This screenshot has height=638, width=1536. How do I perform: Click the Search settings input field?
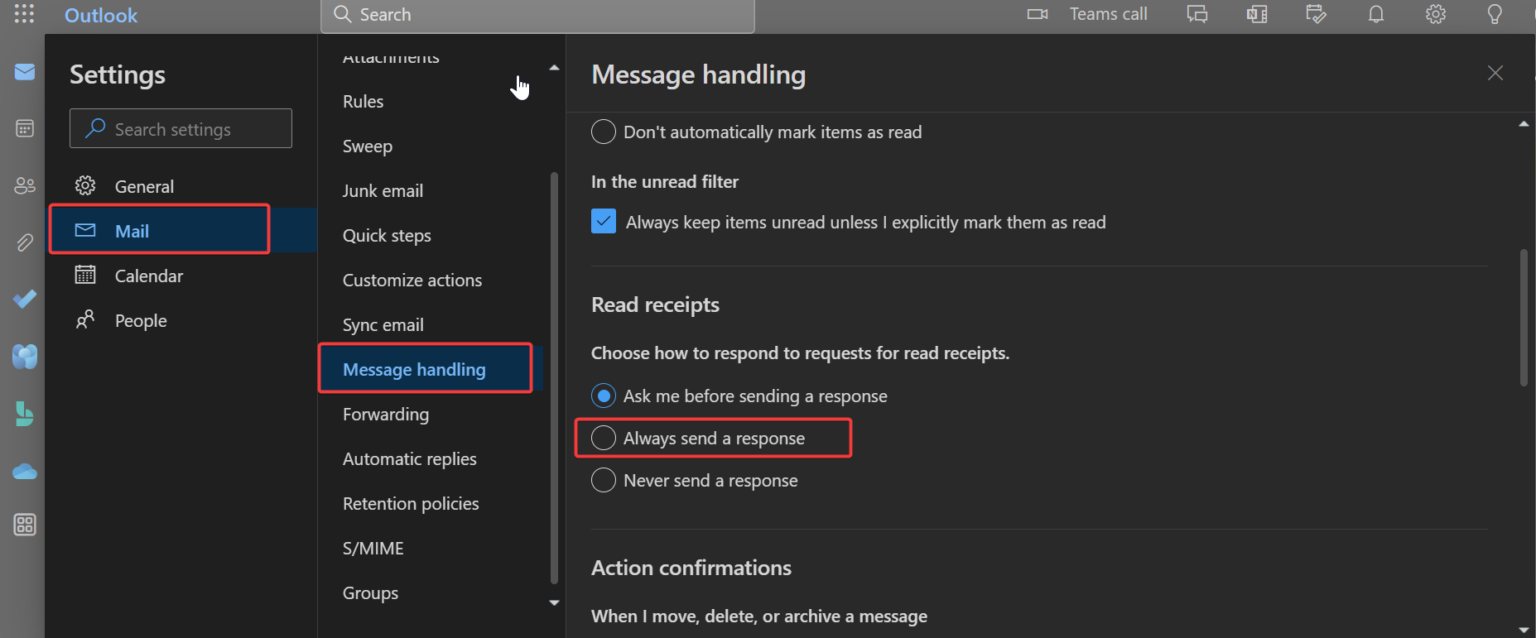(x=180, y=128)
